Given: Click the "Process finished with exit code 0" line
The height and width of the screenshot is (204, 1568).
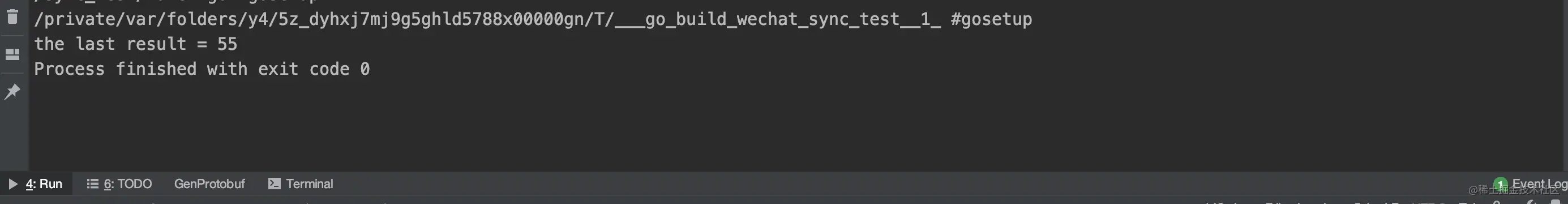Looking at the screenshot, I should point(202,69).
